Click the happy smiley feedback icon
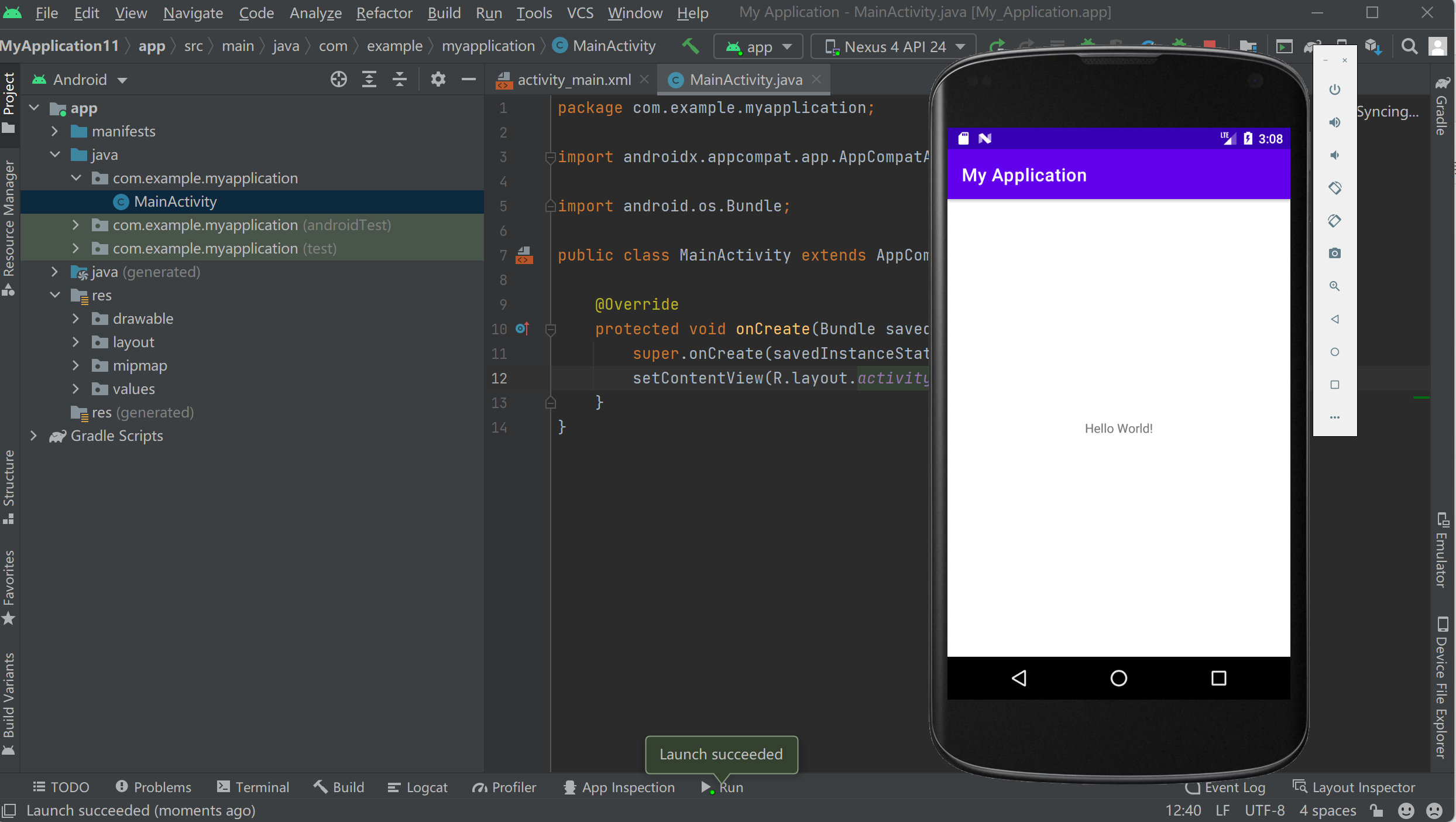This screenshot has width=1456, height=822. point(1406,810)
